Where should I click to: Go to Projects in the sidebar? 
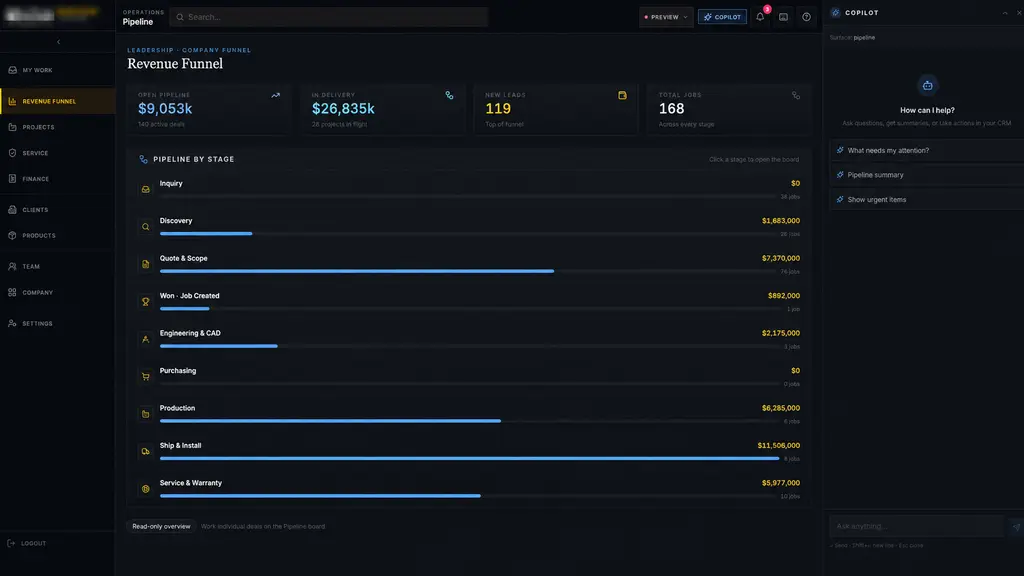pos(57,127)
